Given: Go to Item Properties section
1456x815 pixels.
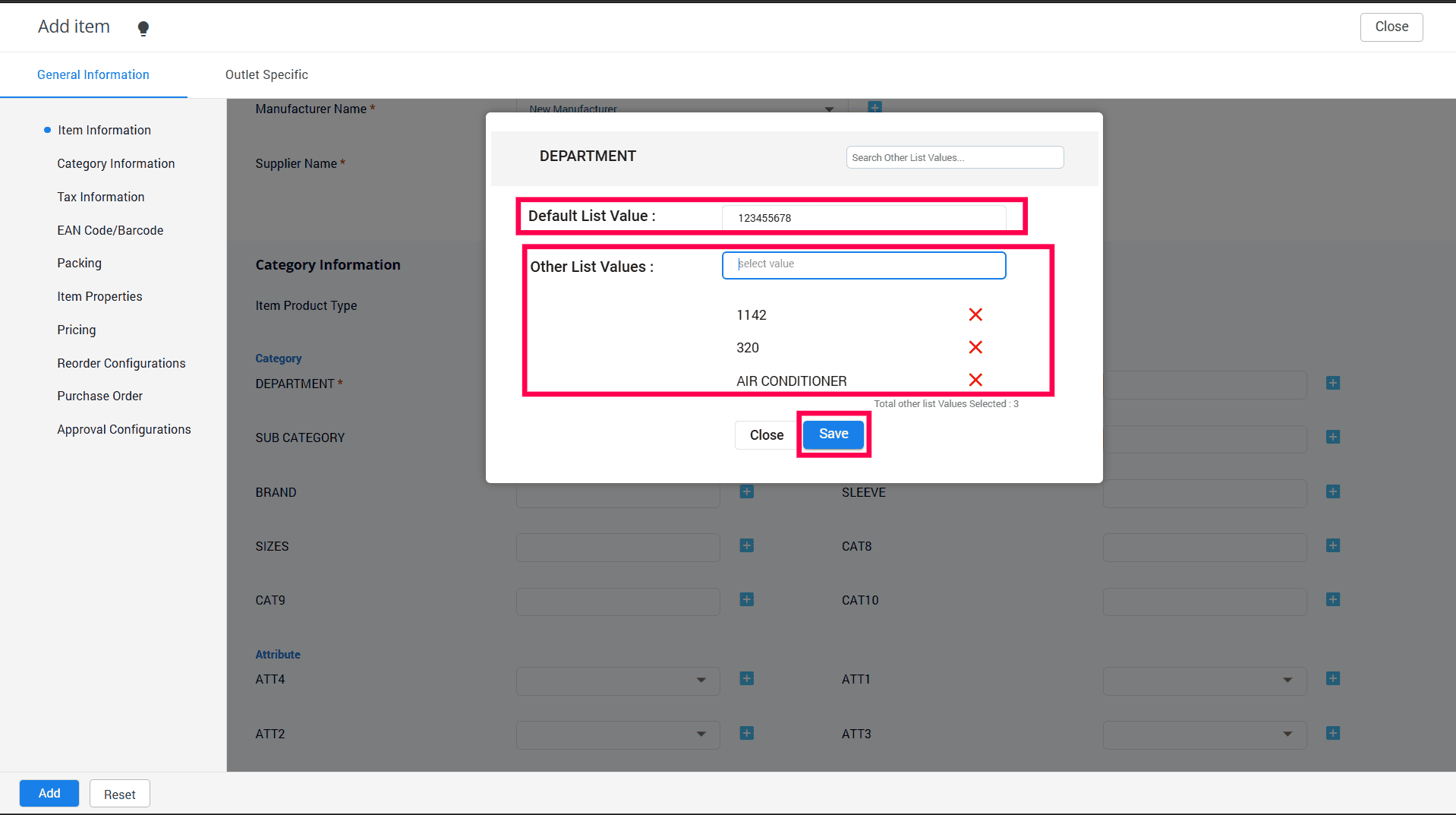Looking at the screenshot, I should tap(99, 296).
